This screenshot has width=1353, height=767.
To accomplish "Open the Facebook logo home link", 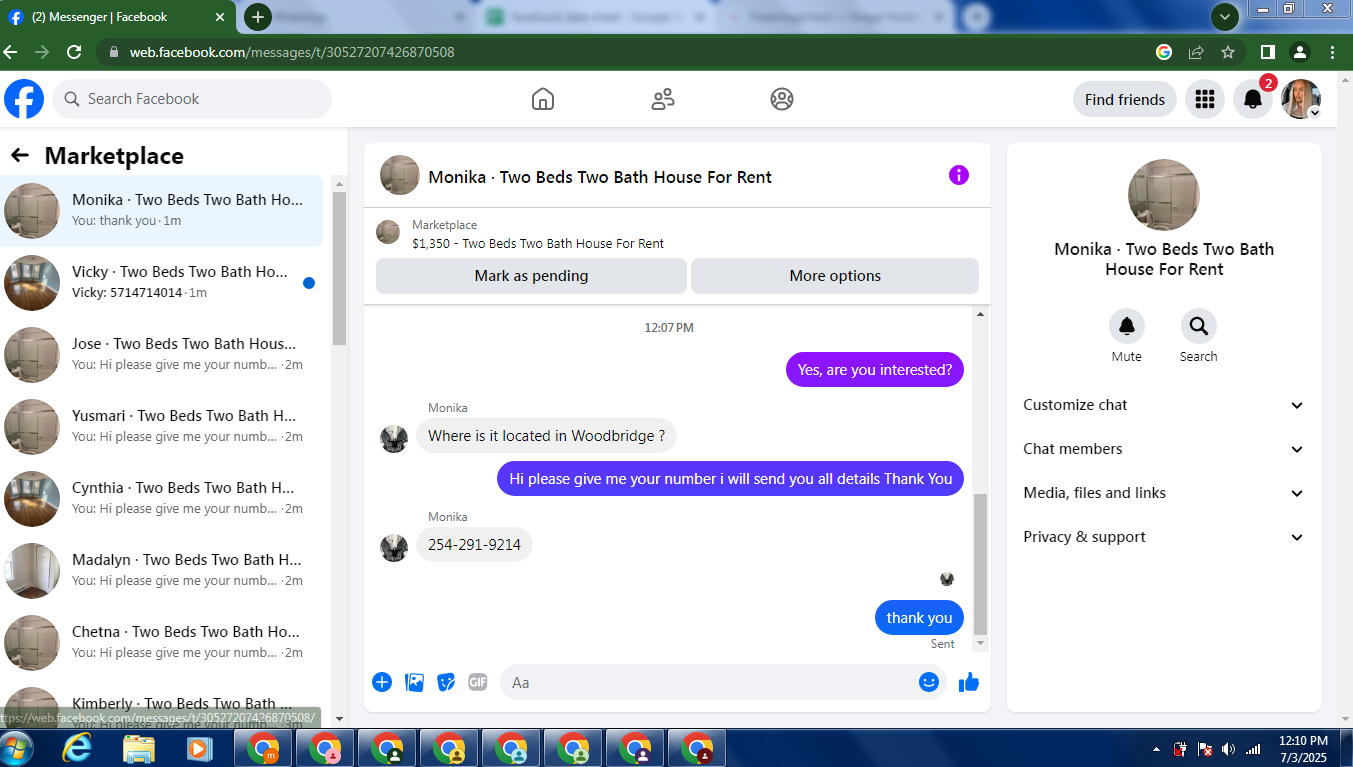I will coord(24,99).
